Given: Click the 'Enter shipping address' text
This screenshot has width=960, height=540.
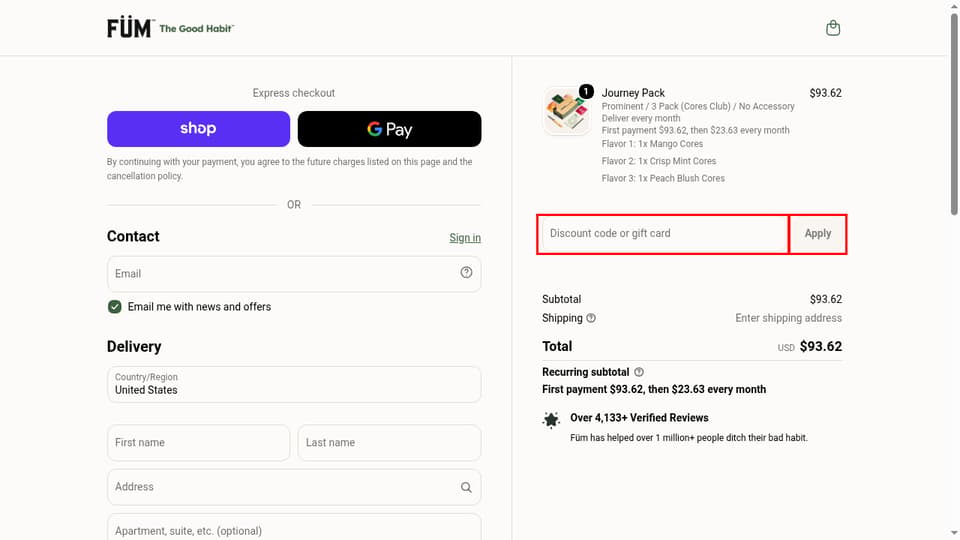Looking at the screenshot, I should tap(789, 318).
